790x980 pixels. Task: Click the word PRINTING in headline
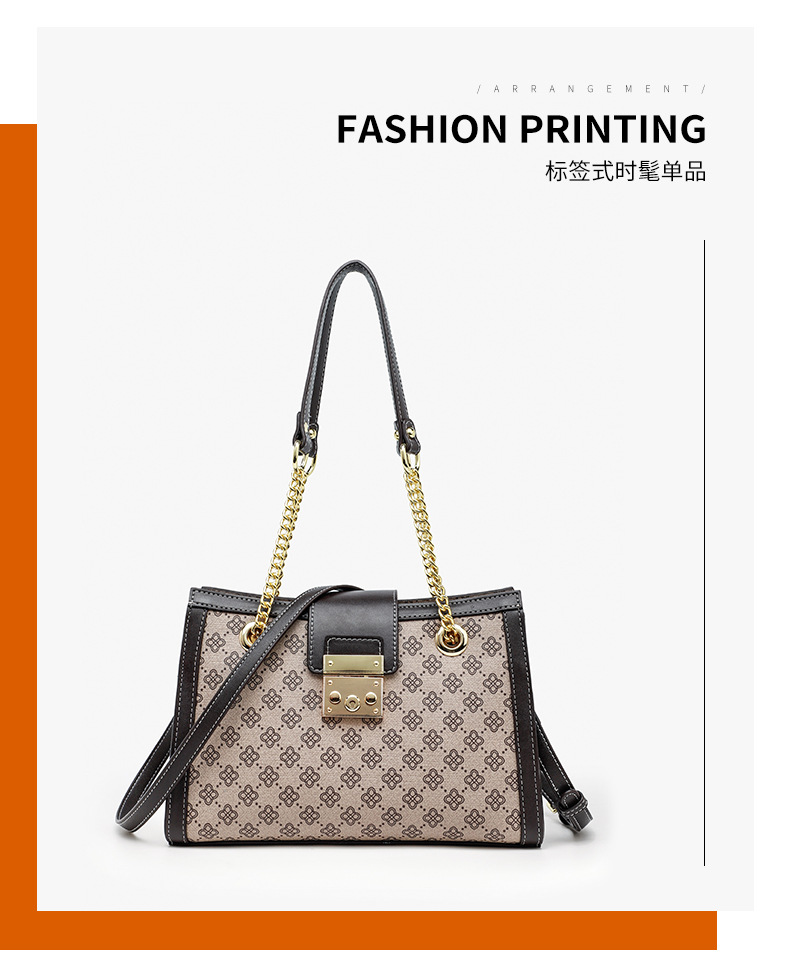tap(612, 128)
